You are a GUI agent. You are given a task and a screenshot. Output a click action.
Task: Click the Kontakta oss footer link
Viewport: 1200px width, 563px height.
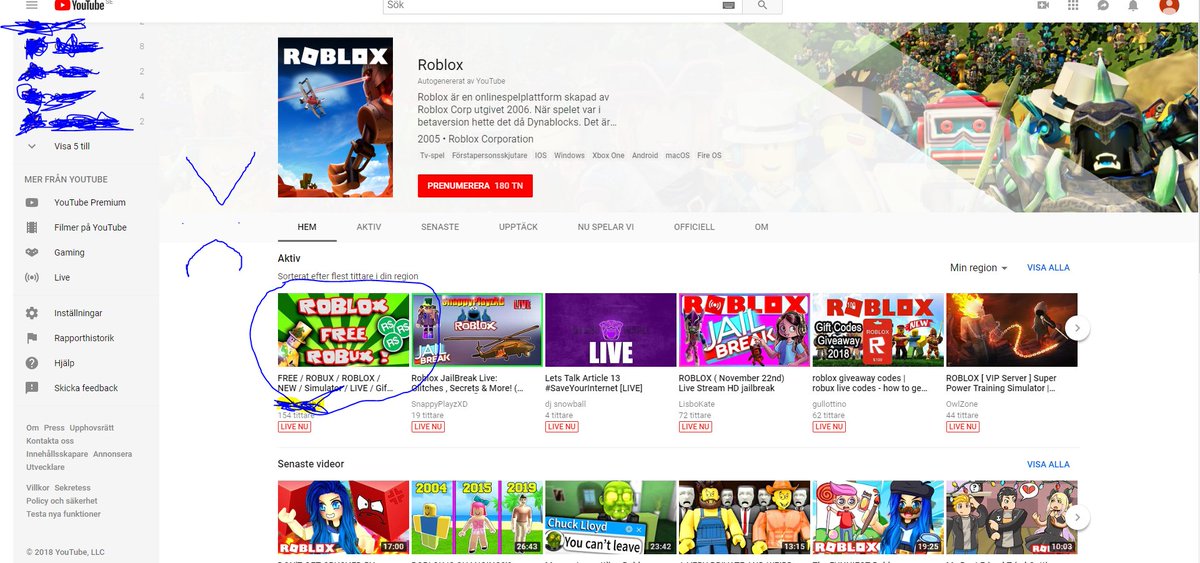[50, 441]
